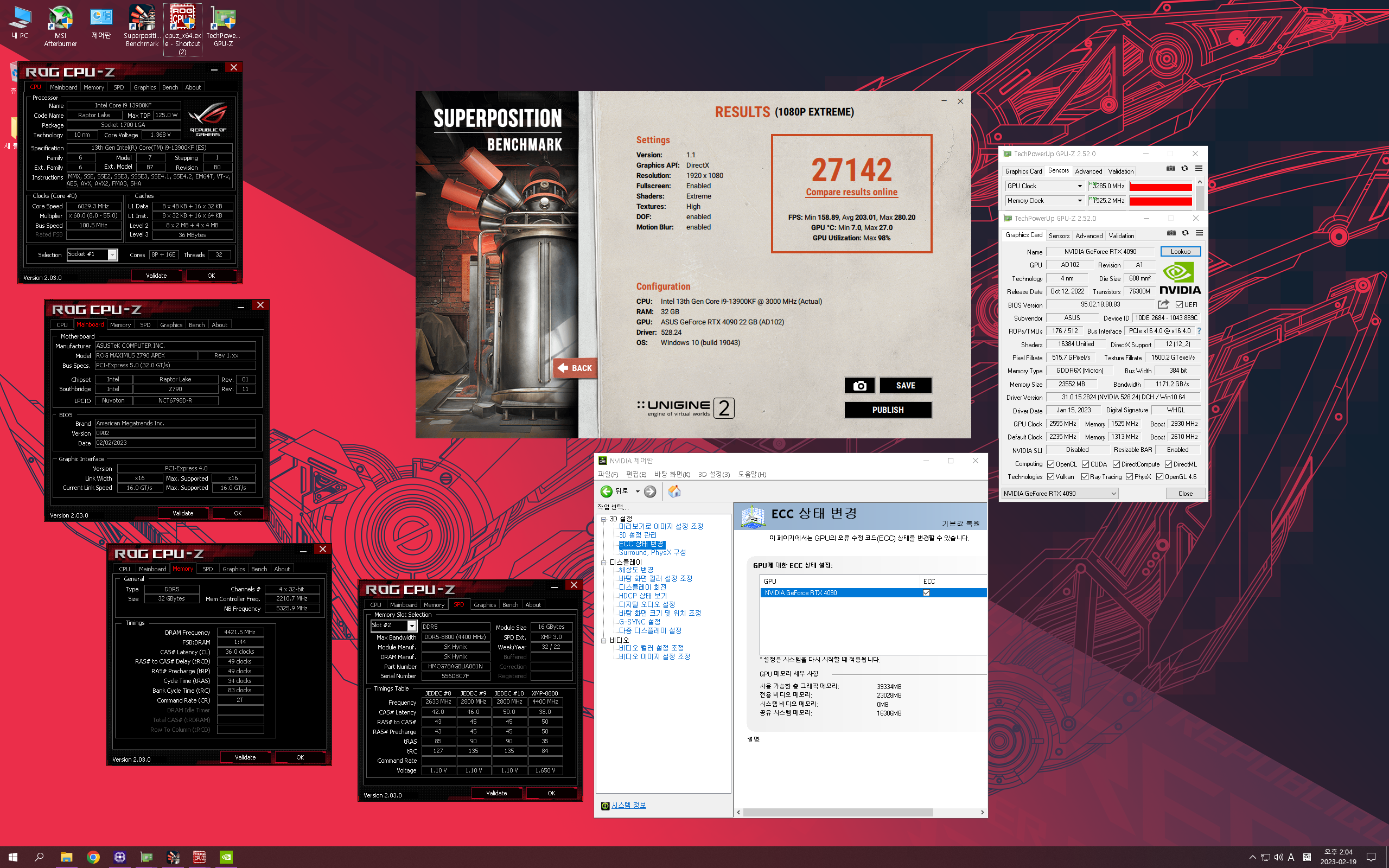
Task: Open Chrome from the taskbar
Action: (x=93, y=857)
